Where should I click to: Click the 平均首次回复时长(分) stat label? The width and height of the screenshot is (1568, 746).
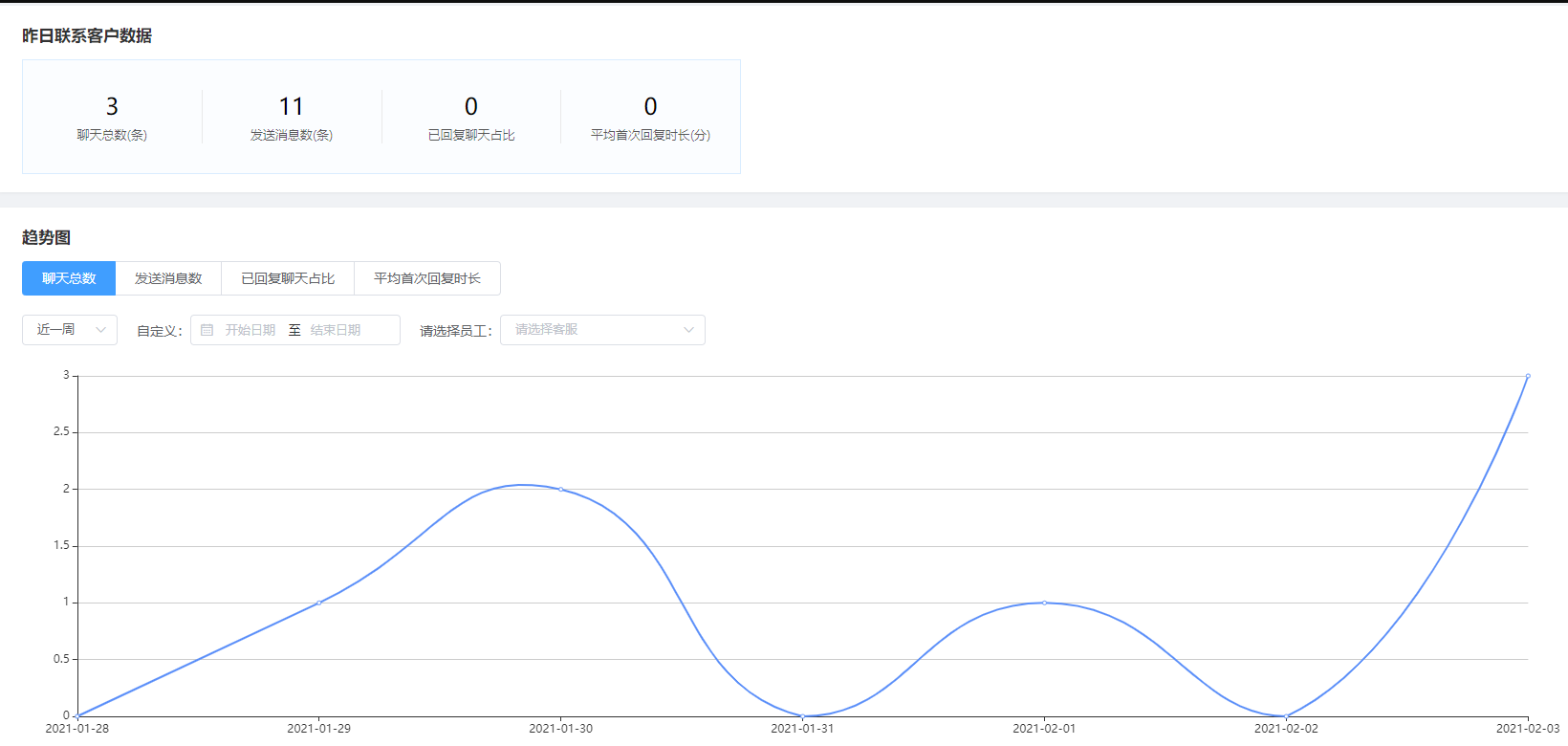[650, 135]
